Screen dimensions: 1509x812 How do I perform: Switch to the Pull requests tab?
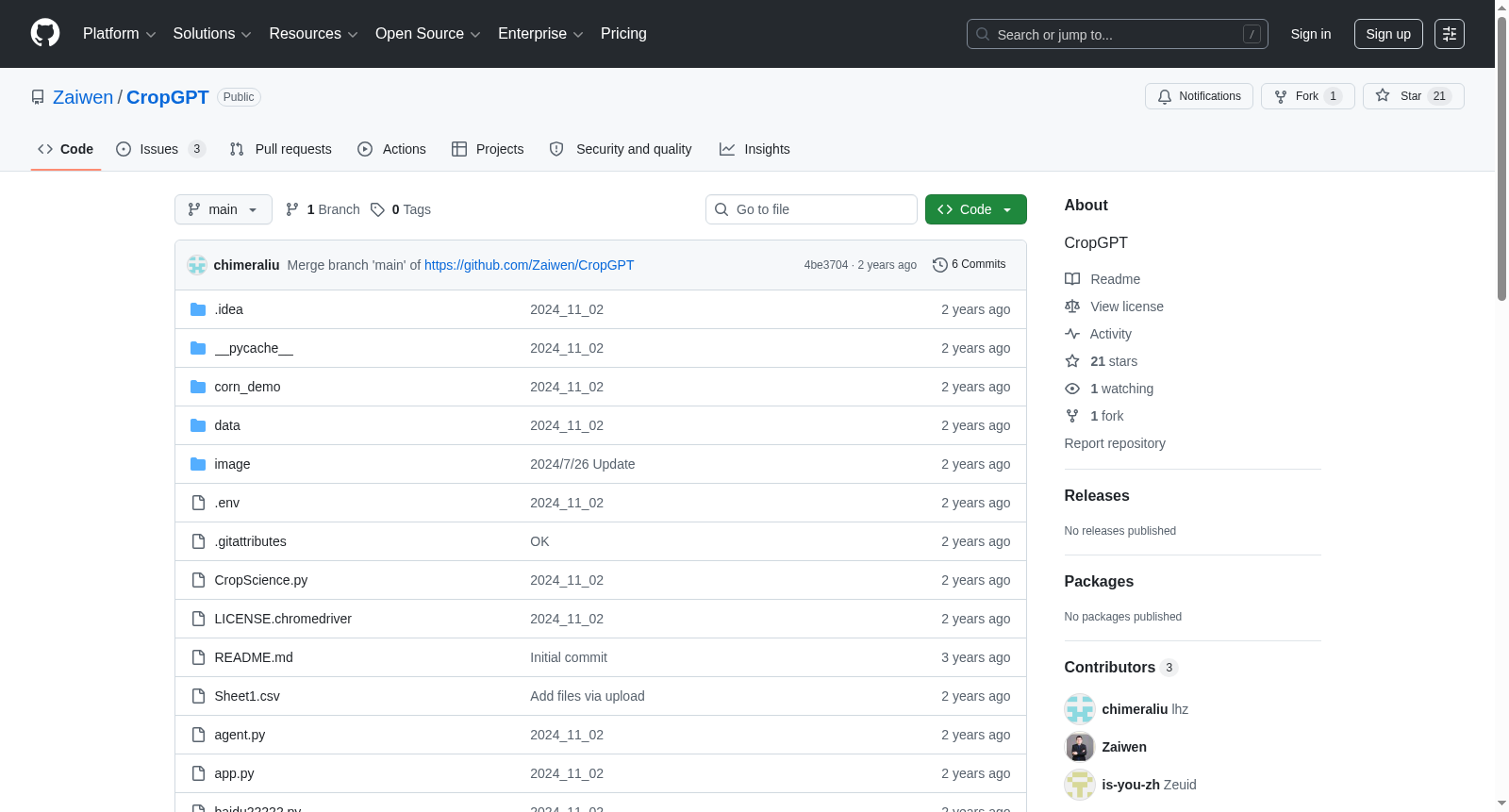[281, 149]
